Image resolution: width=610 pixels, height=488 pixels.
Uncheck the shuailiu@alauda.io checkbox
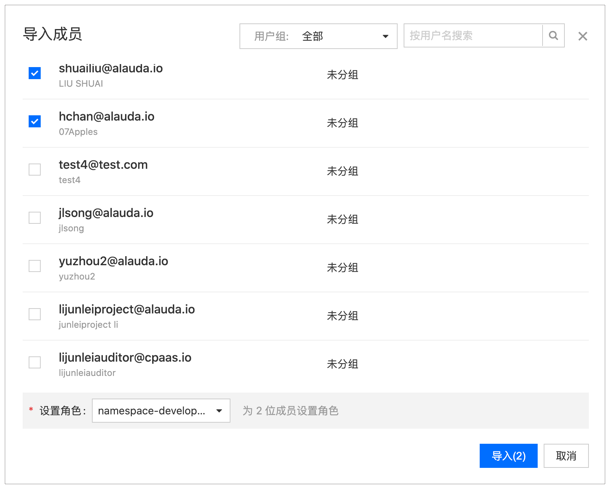[x=35, y=73]
